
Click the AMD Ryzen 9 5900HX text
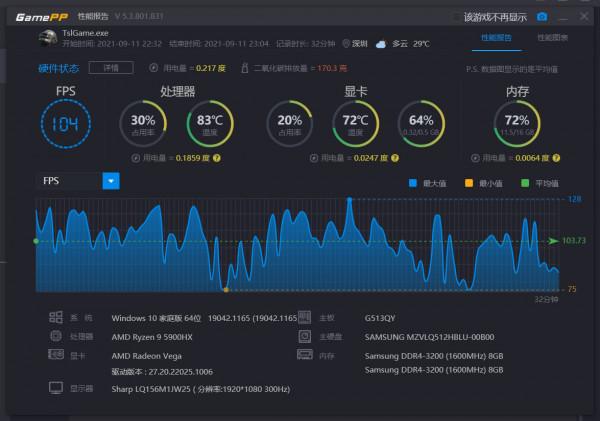point(152,337)
